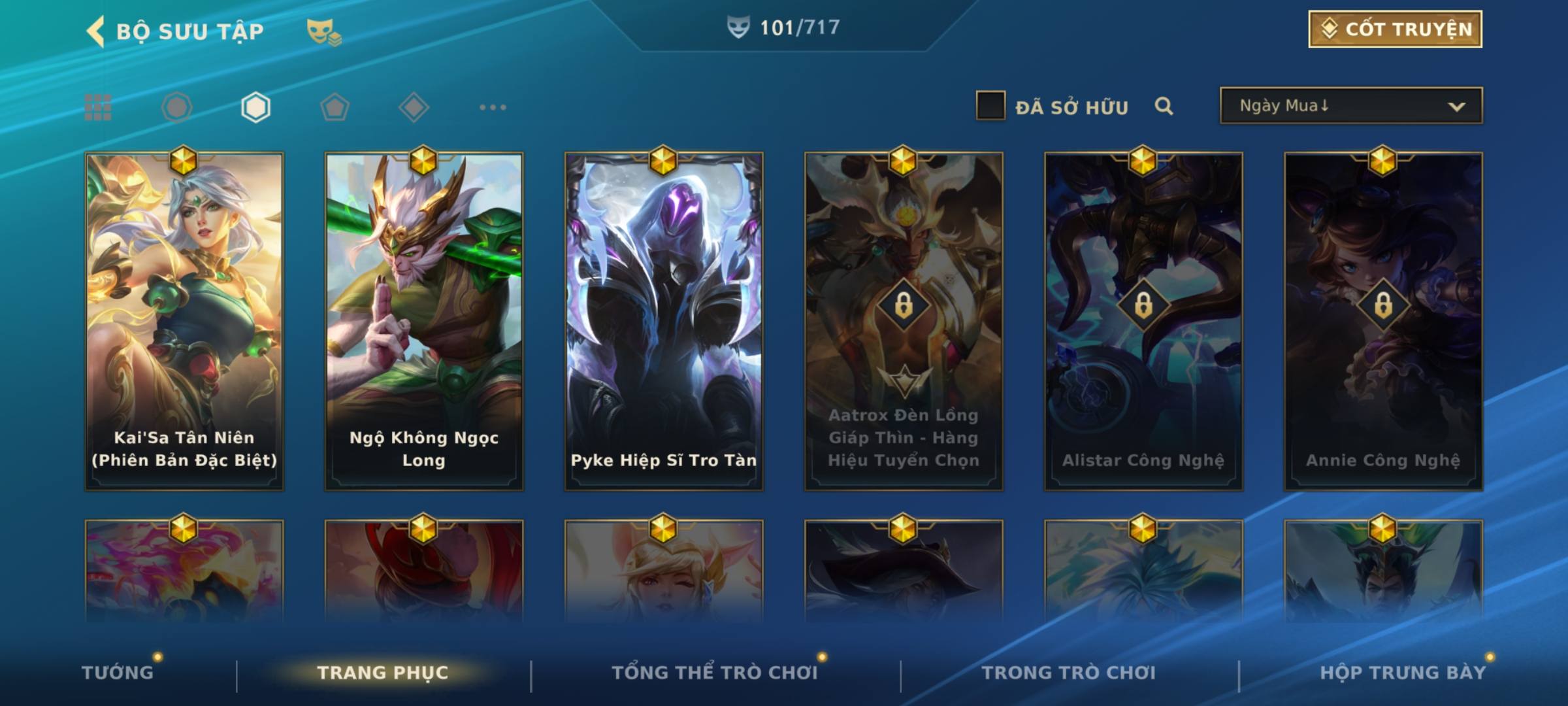Select the diamond rarity filter
Image resolution: width=1568 pixels, height=706 pixels.
pos(414,107)
